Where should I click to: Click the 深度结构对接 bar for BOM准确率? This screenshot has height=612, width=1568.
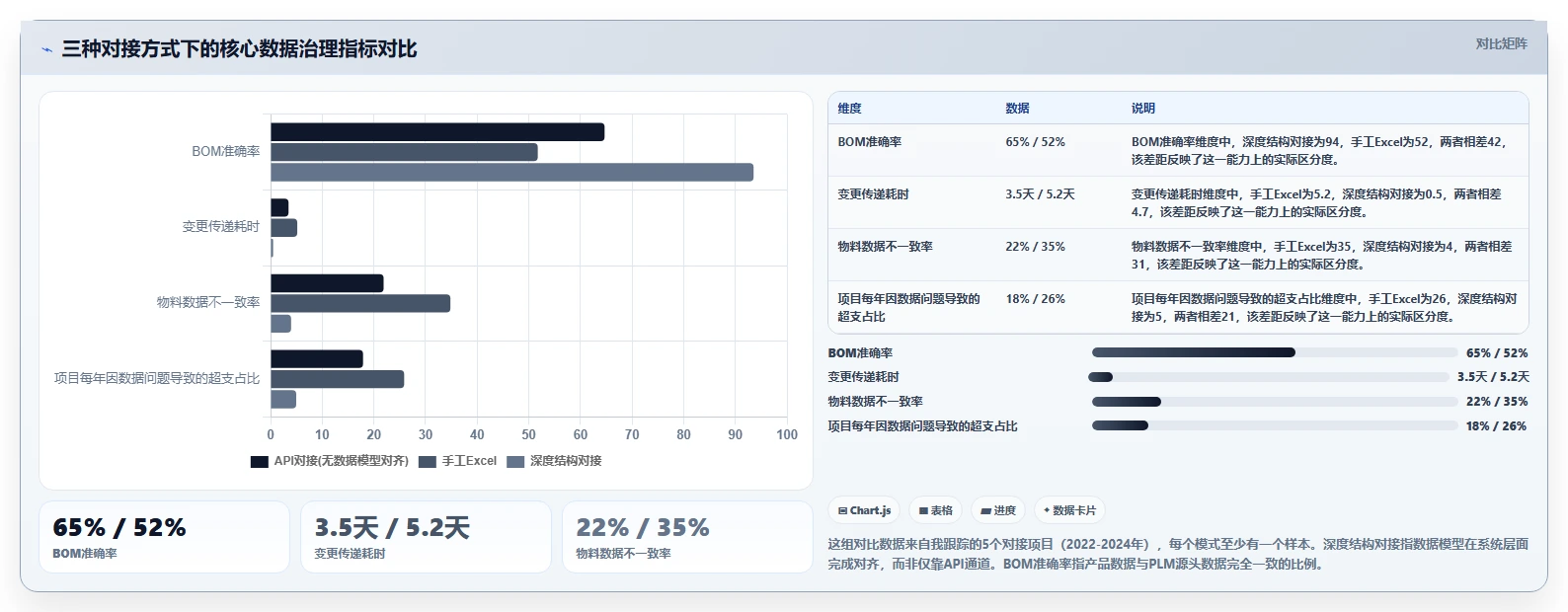(512, 173)
